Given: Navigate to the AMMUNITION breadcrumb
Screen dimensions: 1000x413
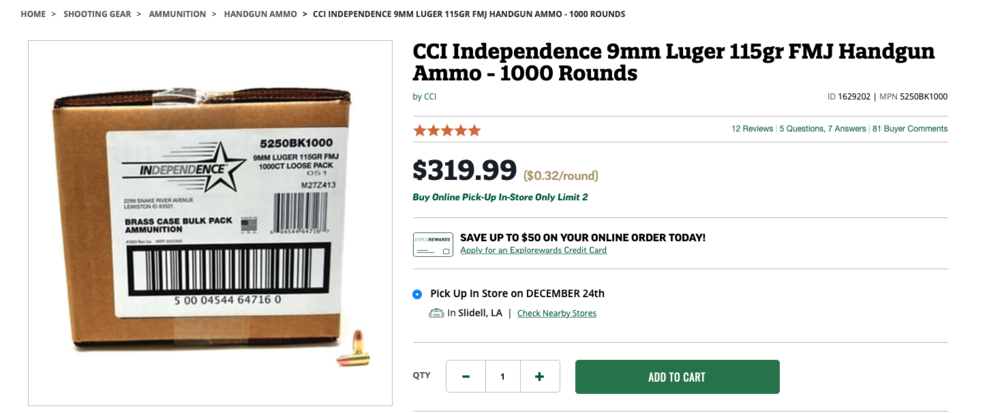Looking at the screenshot, I should click(178, 14).
